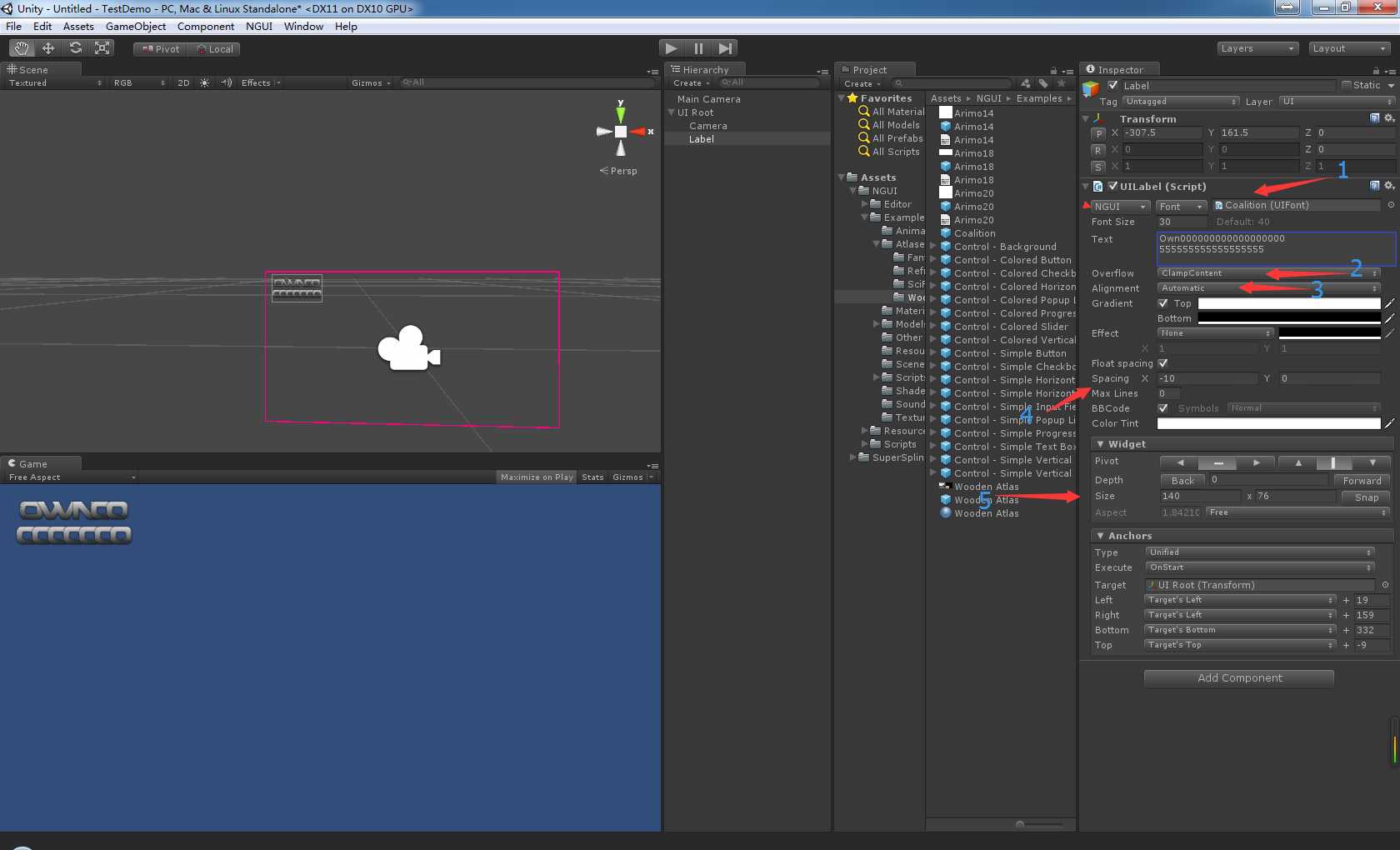The image size is (1400, 850).
Task: Select the Scale tool in the toolbar
Action: [102, 48]
